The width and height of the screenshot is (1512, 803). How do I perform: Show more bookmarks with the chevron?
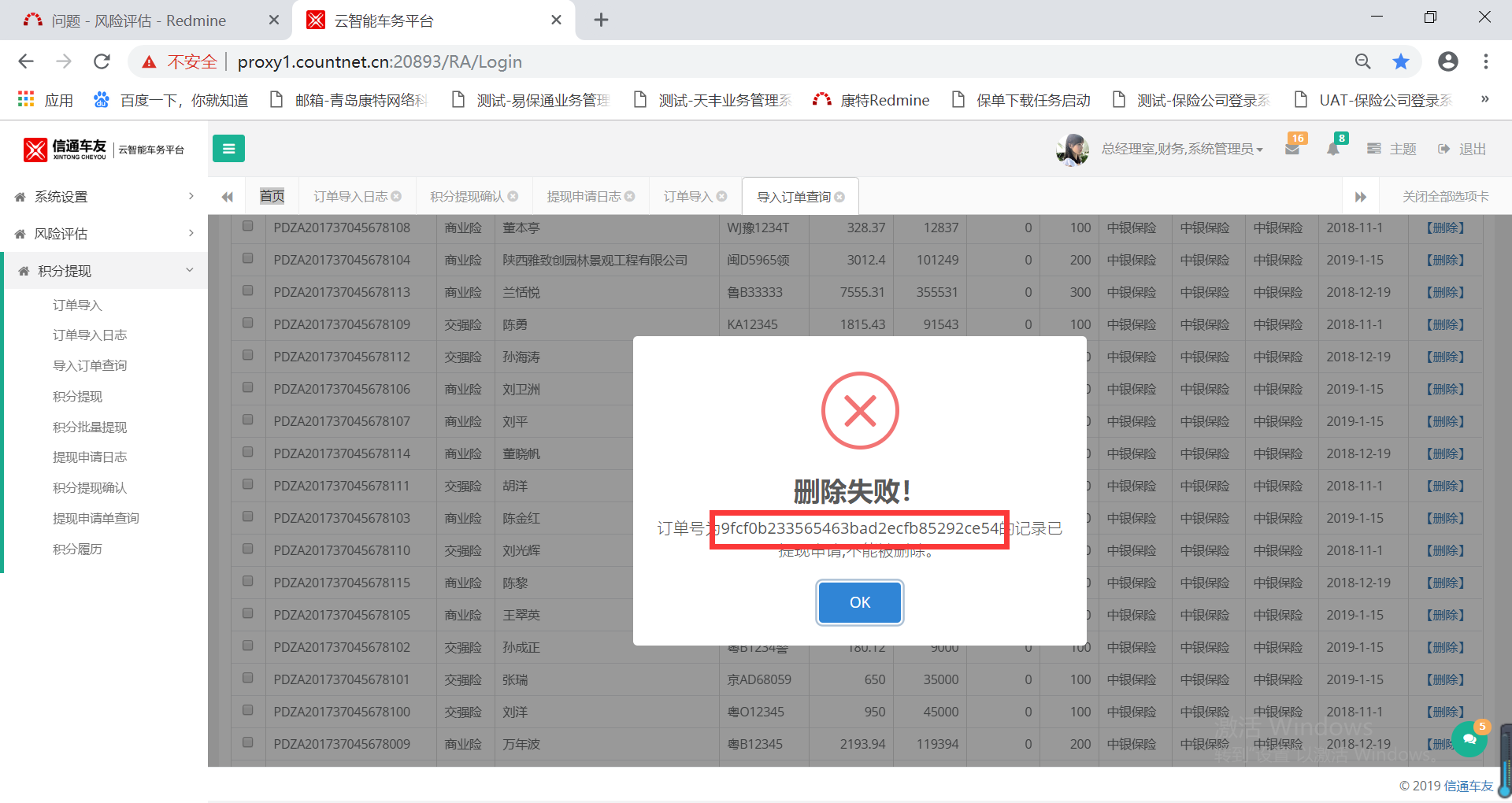pyautogui.click(x=1484, y=99)
